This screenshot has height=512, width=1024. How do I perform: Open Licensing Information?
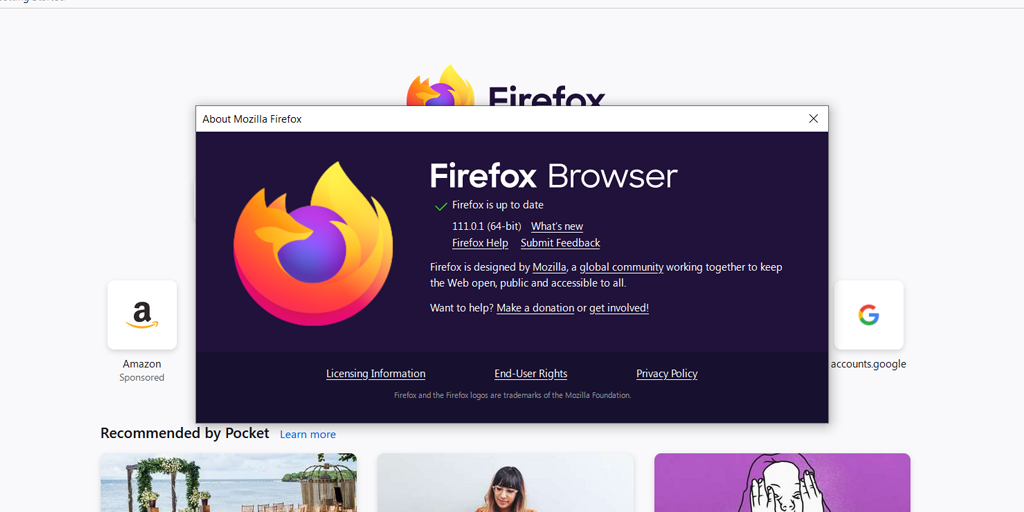(376, 374)
